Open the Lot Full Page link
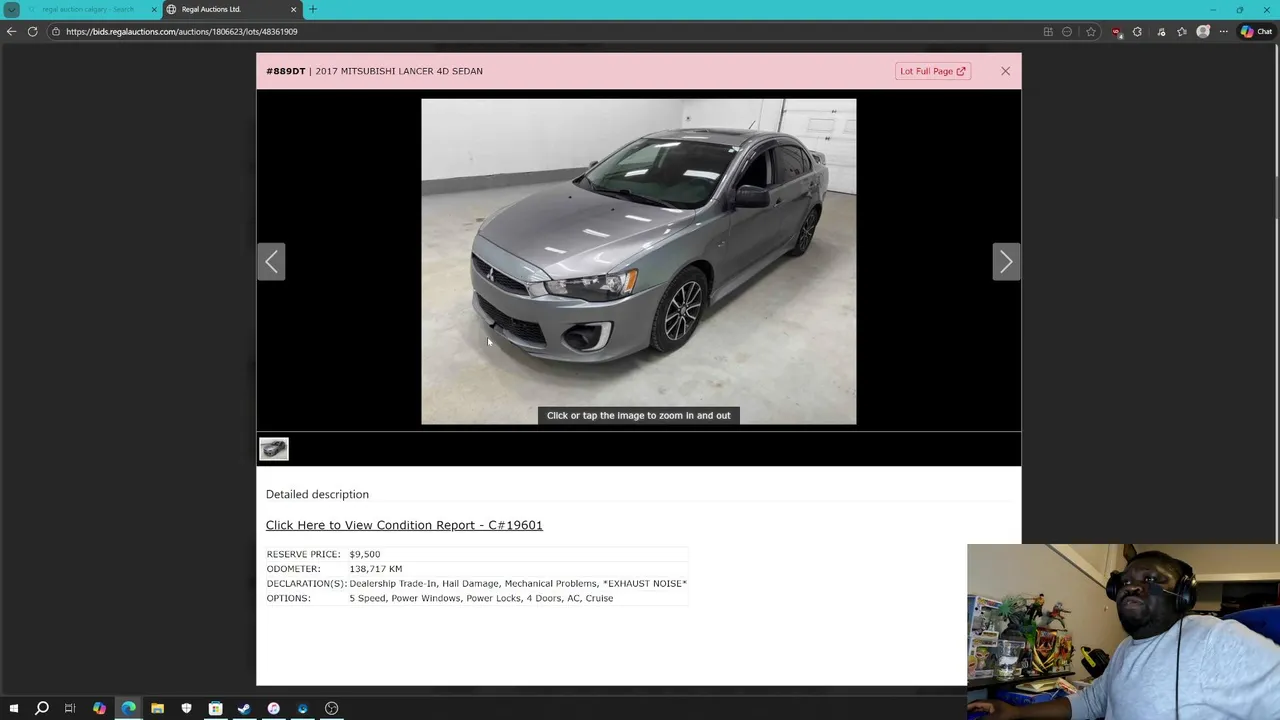 pyautogui.click(x=932, y=71)
